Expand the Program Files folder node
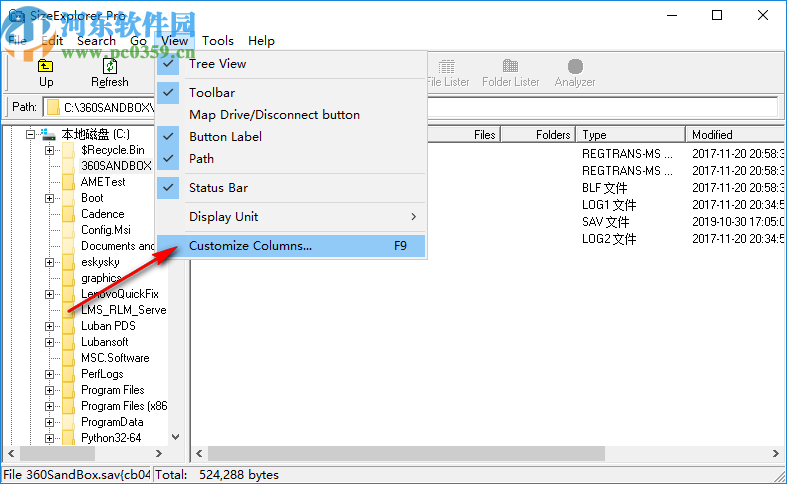Image resolution: width=787 pixels, height=484 pixels. 49,390
